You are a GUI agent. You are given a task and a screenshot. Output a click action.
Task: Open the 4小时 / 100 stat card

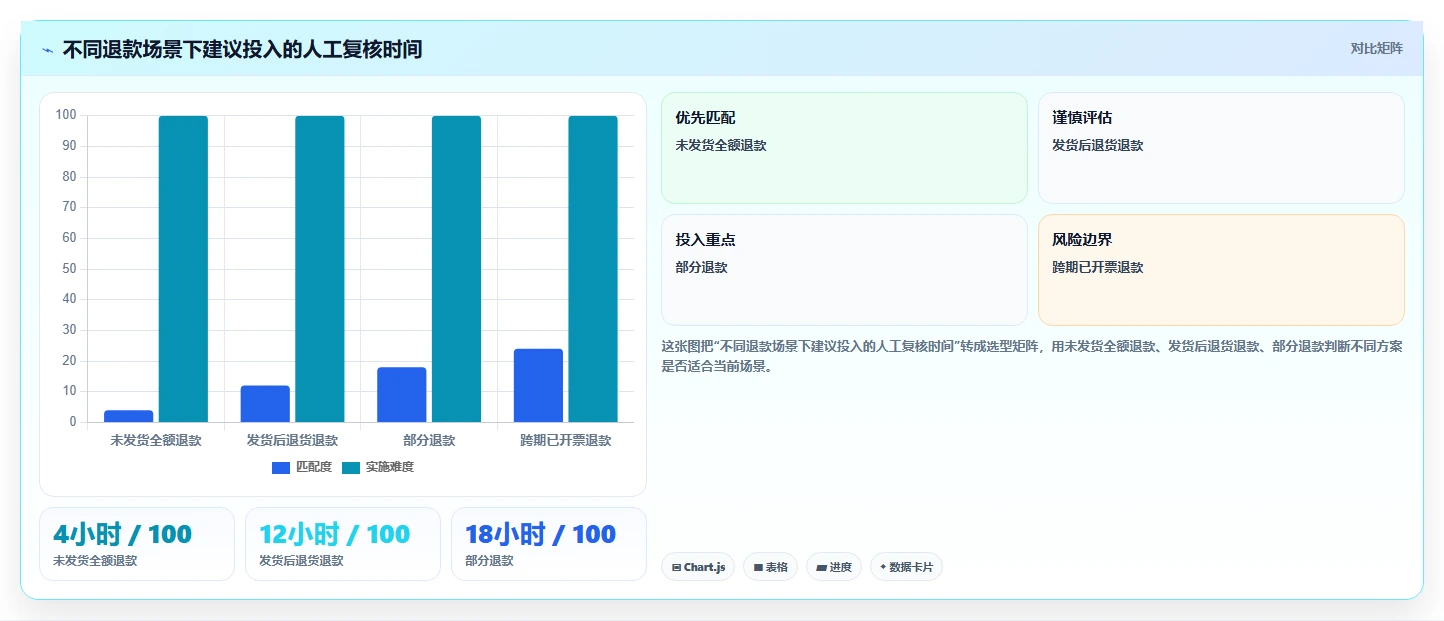click(x=137, y=544)
